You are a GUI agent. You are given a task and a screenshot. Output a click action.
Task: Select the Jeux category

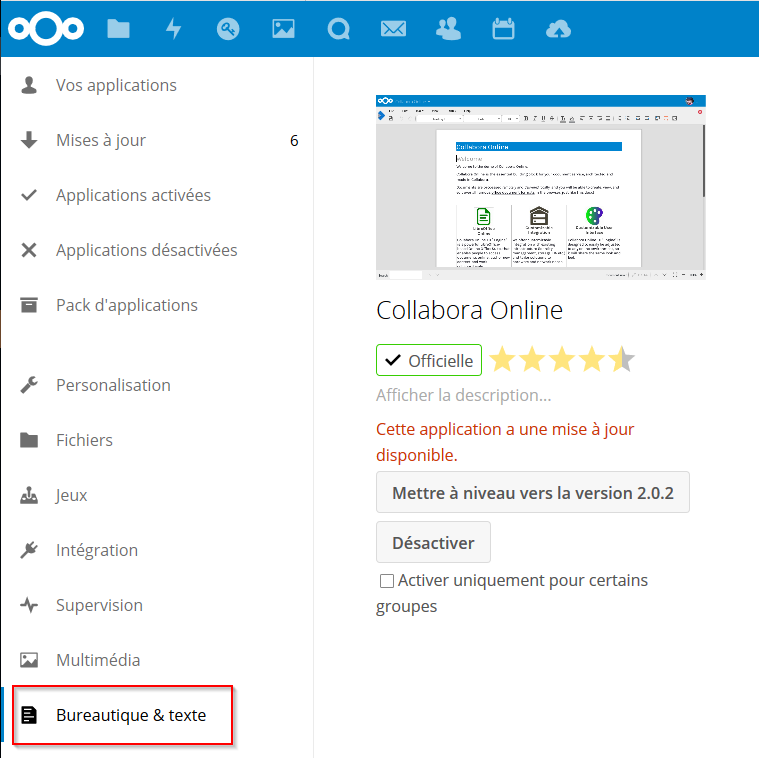click(x=157, y=495)
